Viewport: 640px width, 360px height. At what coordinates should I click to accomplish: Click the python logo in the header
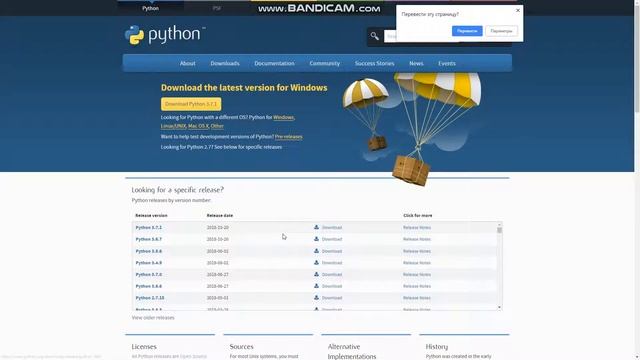(x=164, y=35)
